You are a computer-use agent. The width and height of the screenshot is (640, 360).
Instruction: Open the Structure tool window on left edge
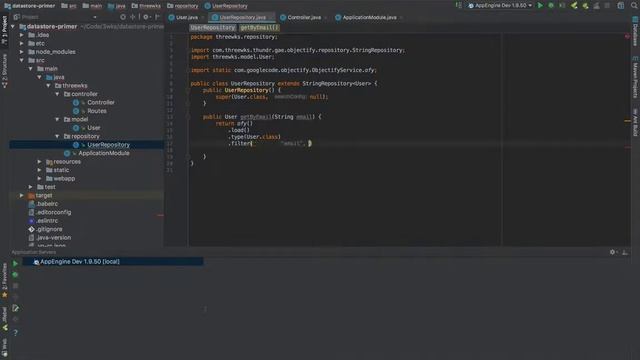click(x=4, y=71)
